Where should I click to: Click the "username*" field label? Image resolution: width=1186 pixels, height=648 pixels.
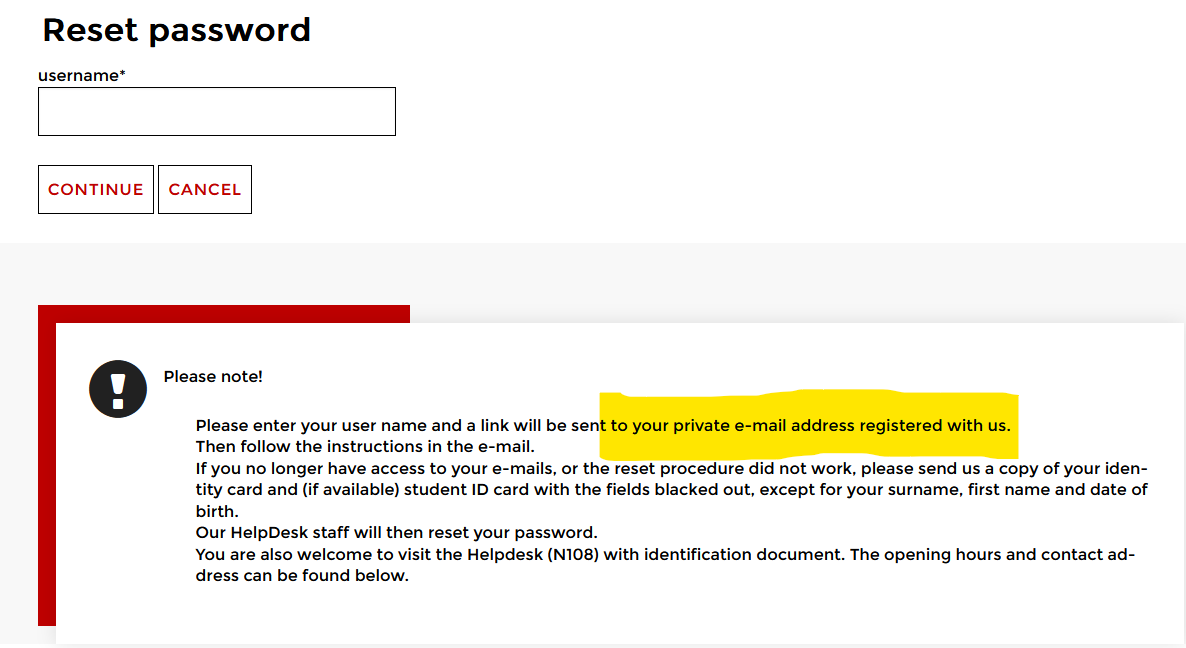(x=81, y=76)
